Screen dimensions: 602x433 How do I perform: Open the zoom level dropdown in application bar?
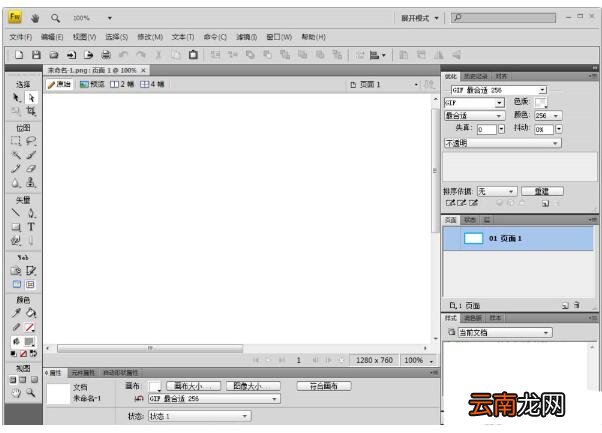109,18
